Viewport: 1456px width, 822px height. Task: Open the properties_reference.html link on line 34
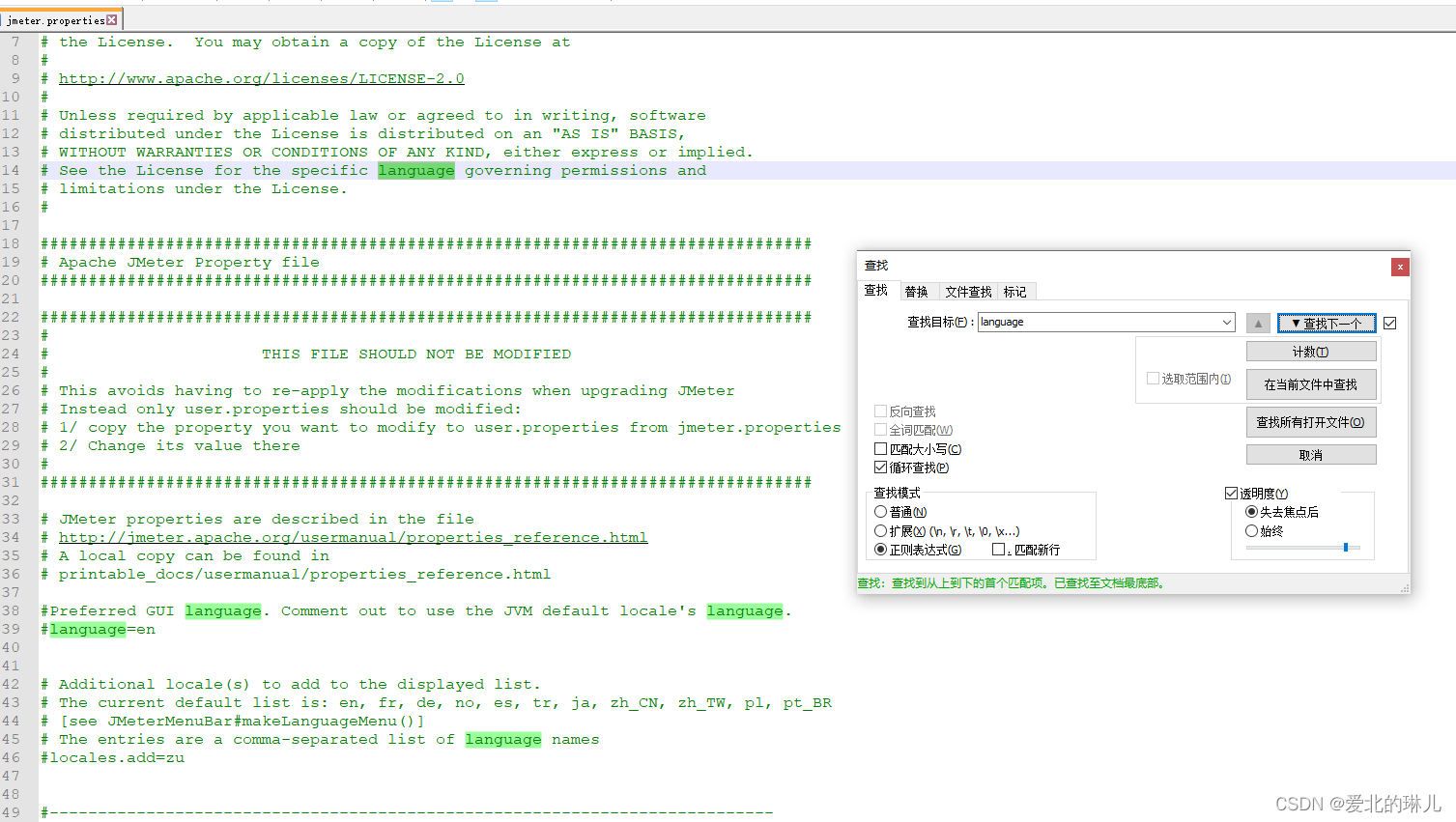(x=354, y=538)
